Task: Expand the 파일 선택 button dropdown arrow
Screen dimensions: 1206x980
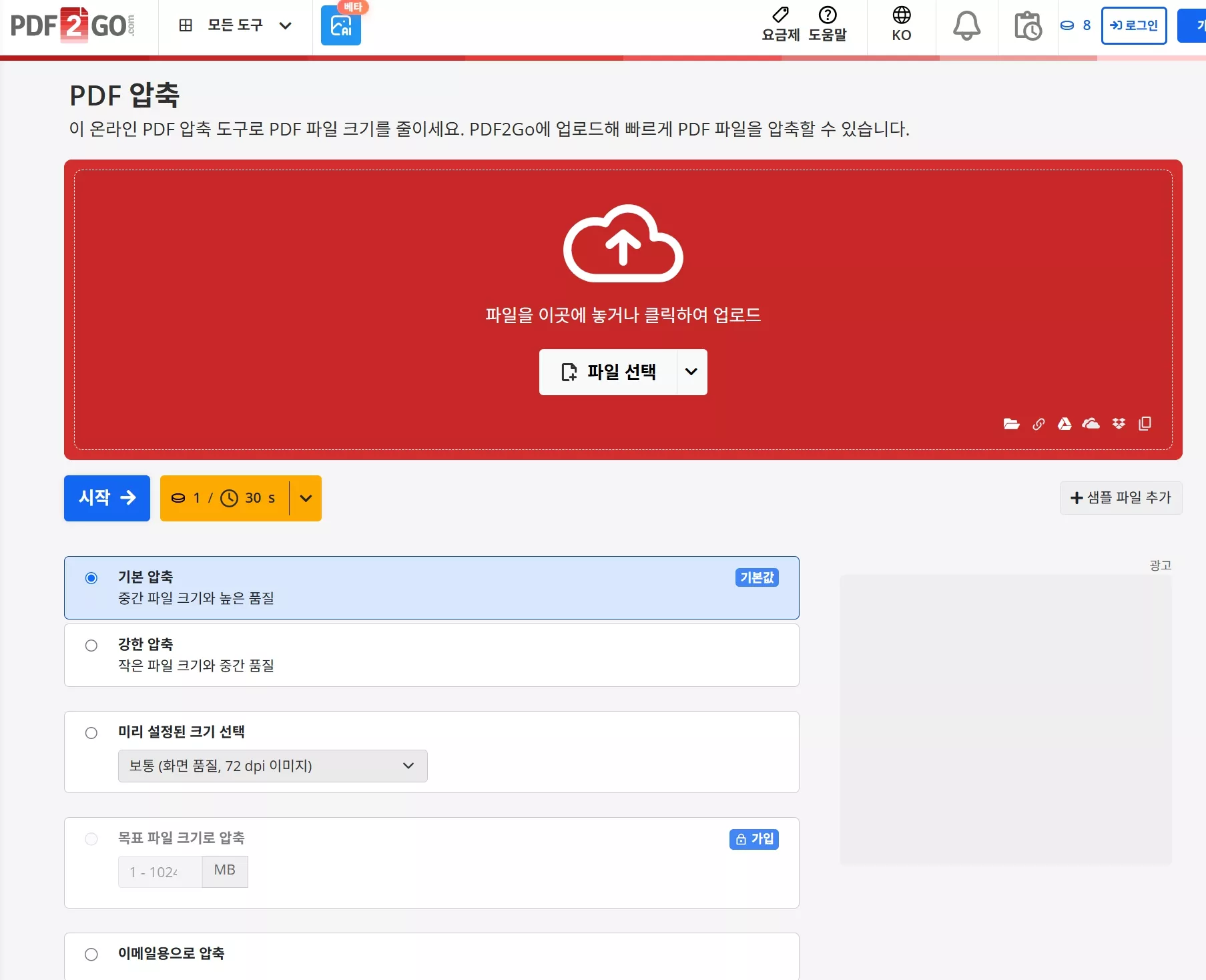Action: click(x=691, y=372)
